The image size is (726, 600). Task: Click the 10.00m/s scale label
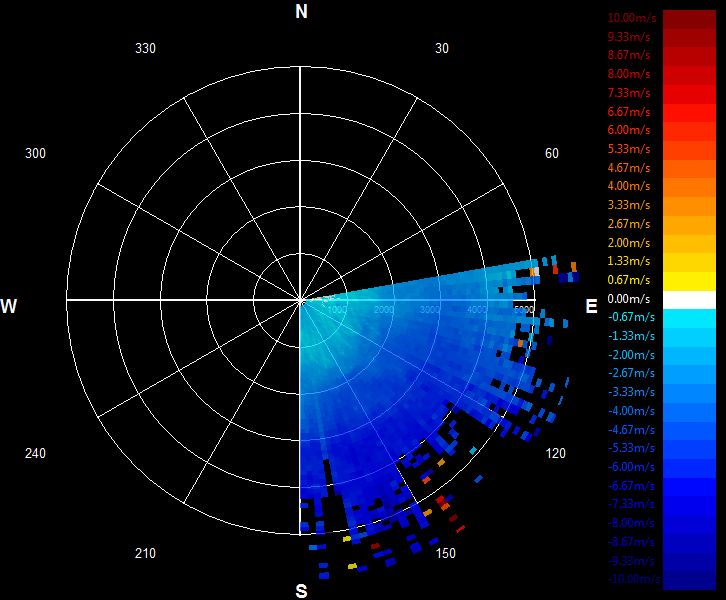point(632,18)
